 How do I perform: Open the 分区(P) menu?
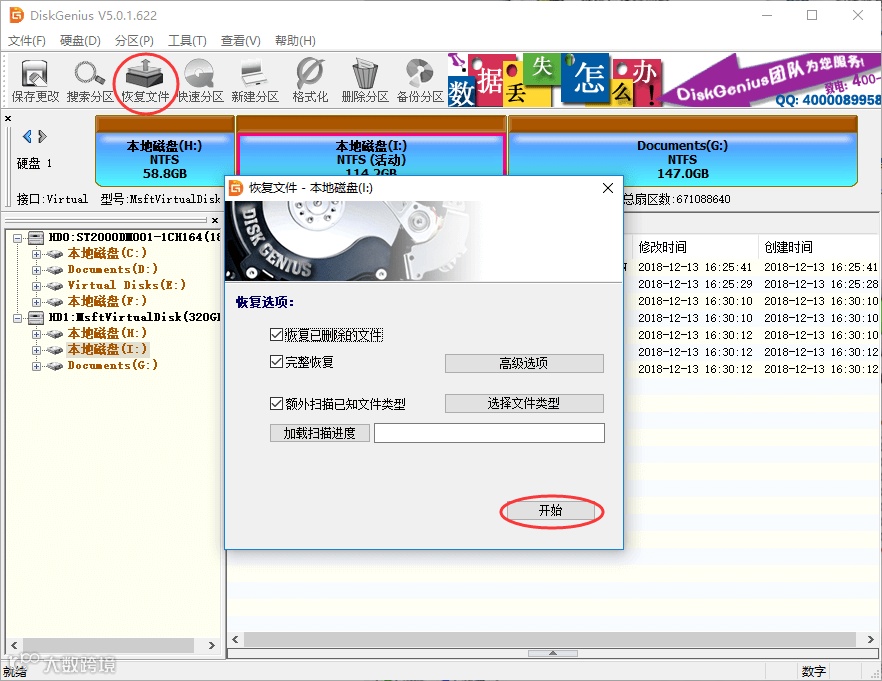(134, 40)
